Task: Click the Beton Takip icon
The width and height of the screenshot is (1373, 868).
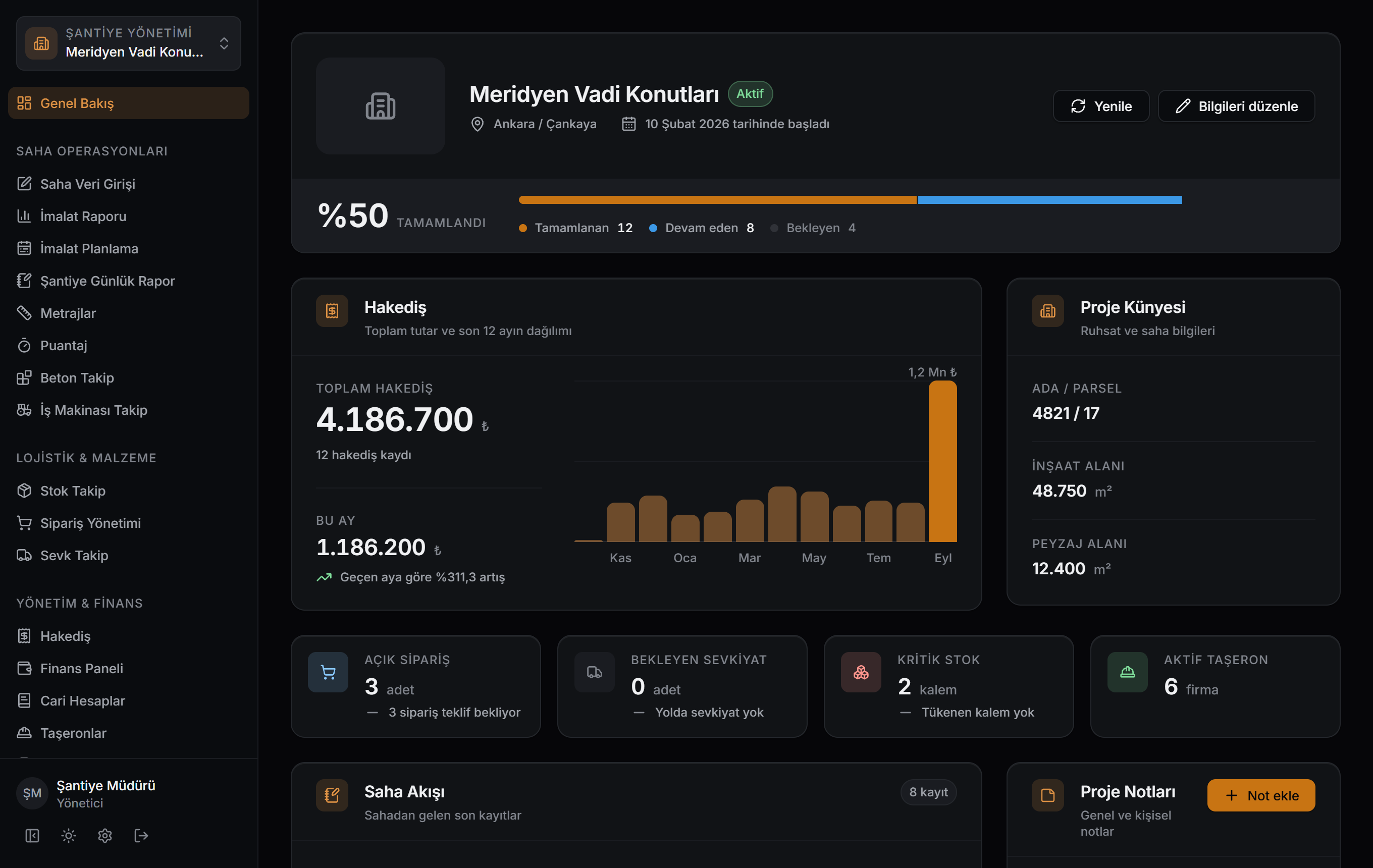Action: 24,378
